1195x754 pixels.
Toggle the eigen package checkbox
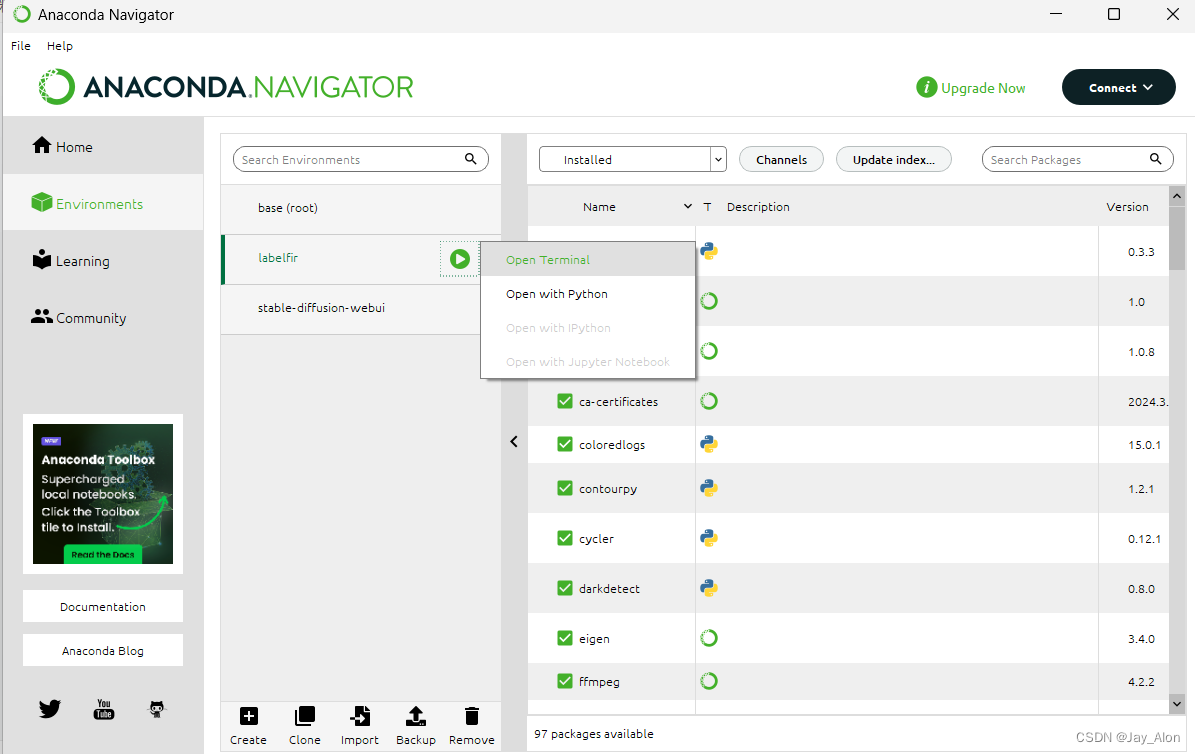[x=565, y=638]
